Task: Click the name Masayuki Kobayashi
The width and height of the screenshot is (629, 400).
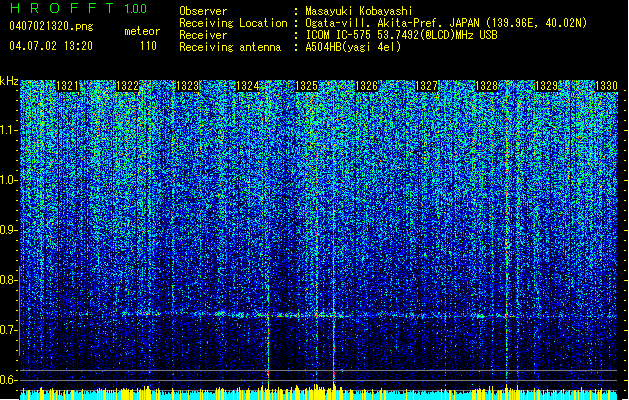Action: coord(359,11)
